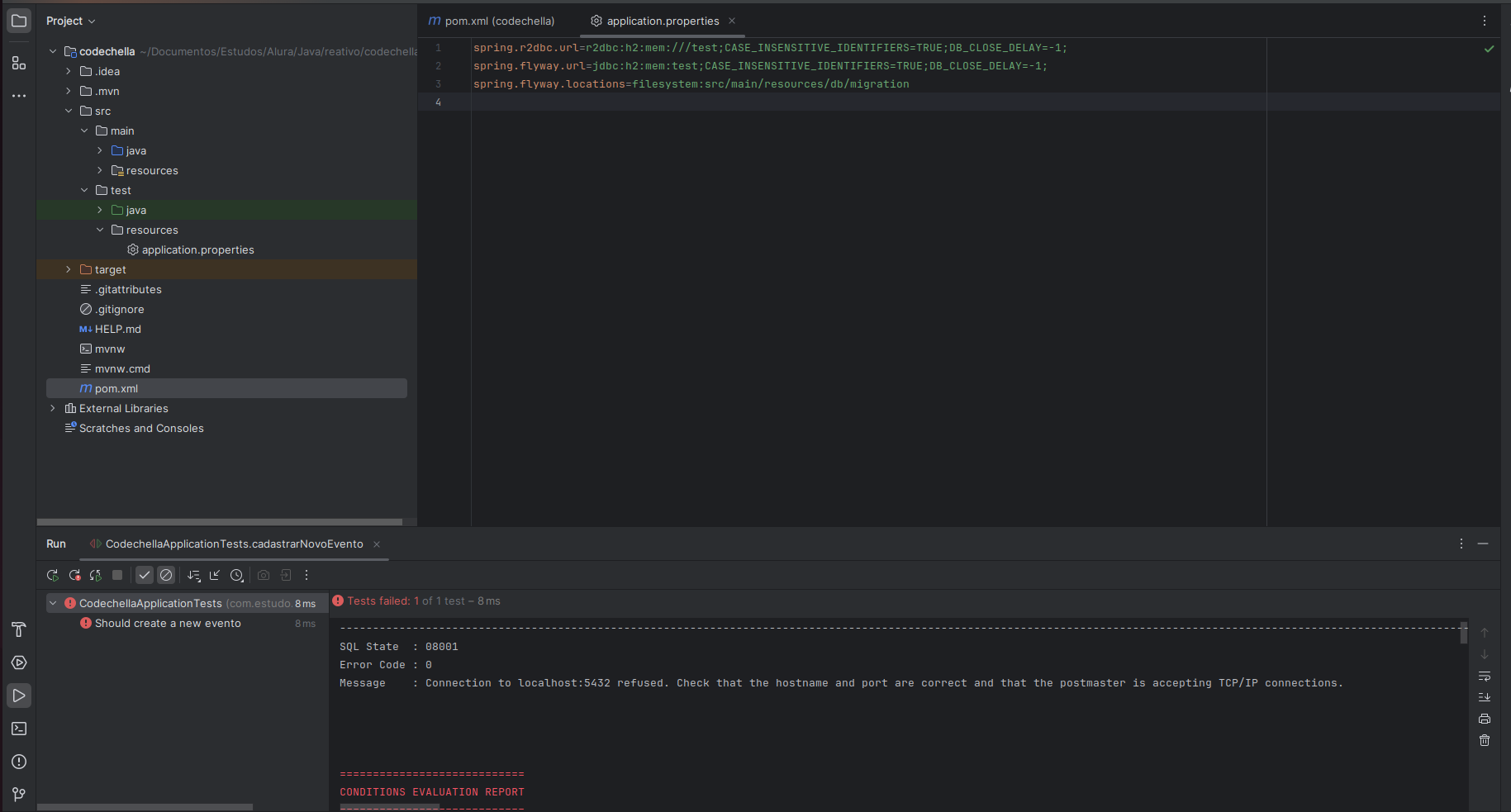
Task: Collapse the test folder
Action: tap(84, 190)
